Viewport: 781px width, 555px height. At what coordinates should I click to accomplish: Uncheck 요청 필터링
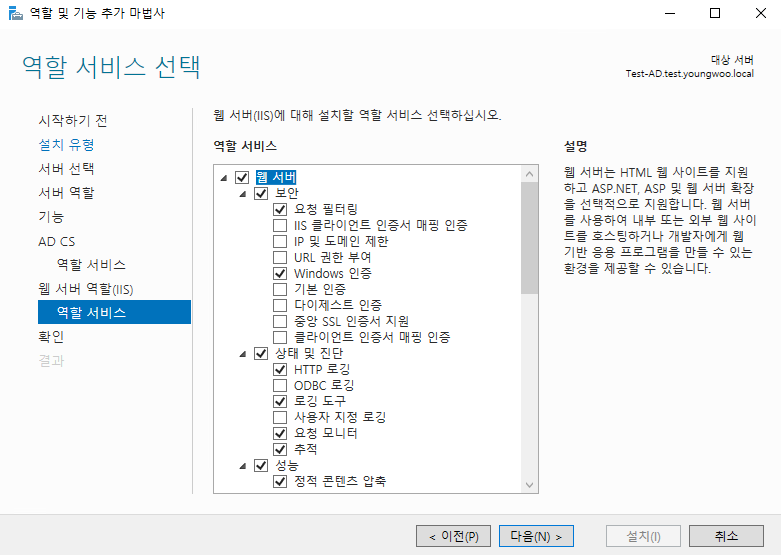coord(280,209)
